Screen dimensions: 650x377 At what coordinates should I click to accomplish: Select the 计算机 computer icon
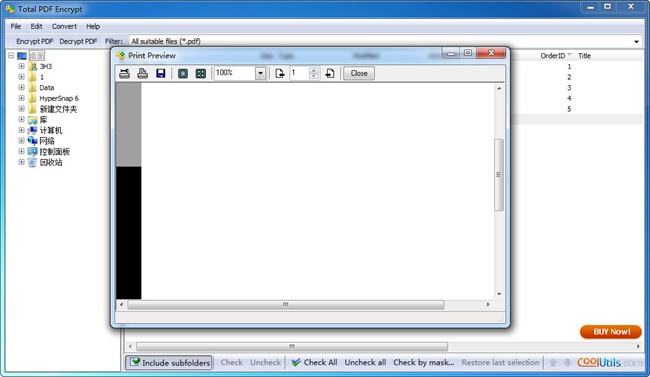32,130
